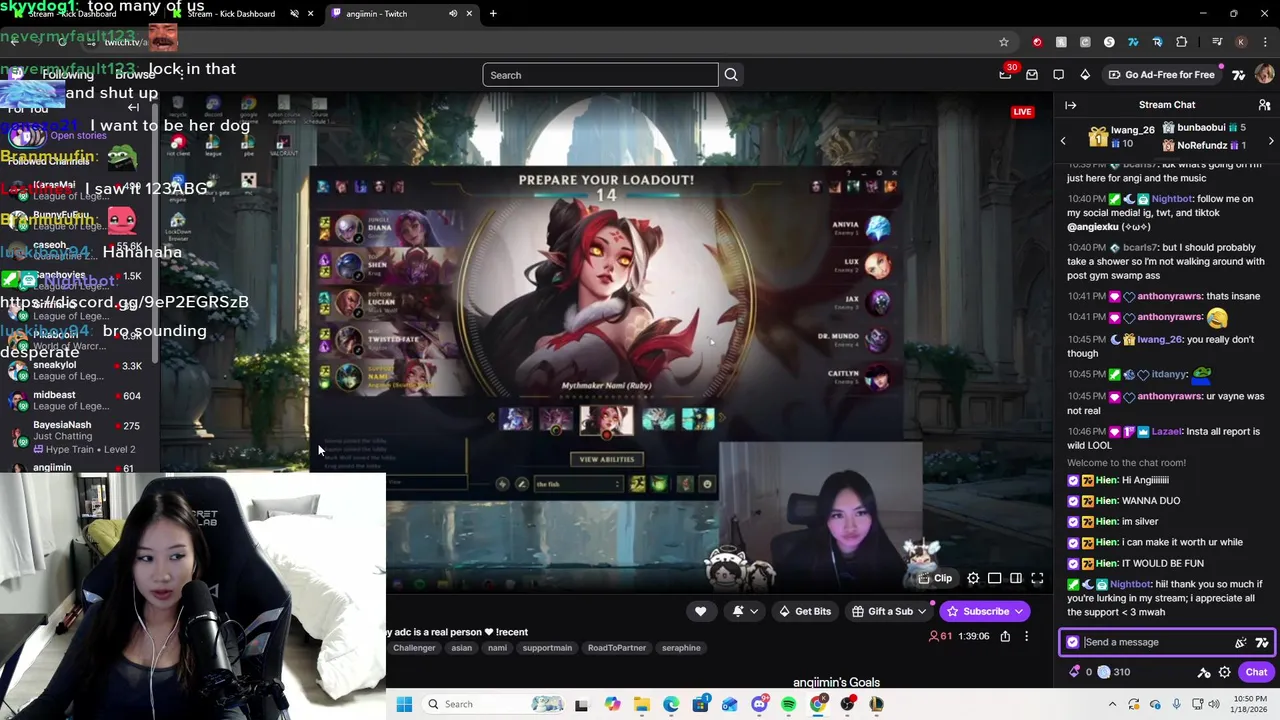Expand the Subscribe button options

1019,611
